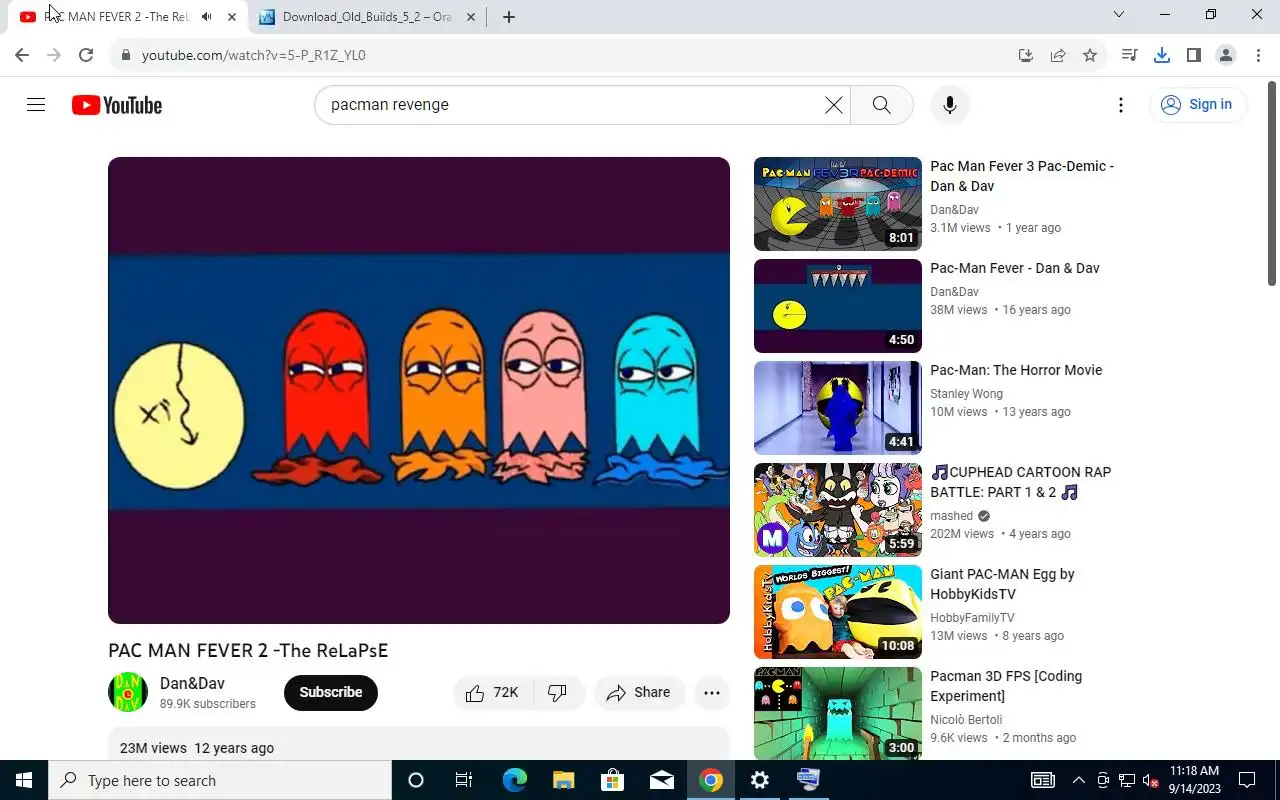Viewport: 1280px width, 800px height.
Task: Open Giant PAC-MAN Egg title link
Action: (1002, 584)
